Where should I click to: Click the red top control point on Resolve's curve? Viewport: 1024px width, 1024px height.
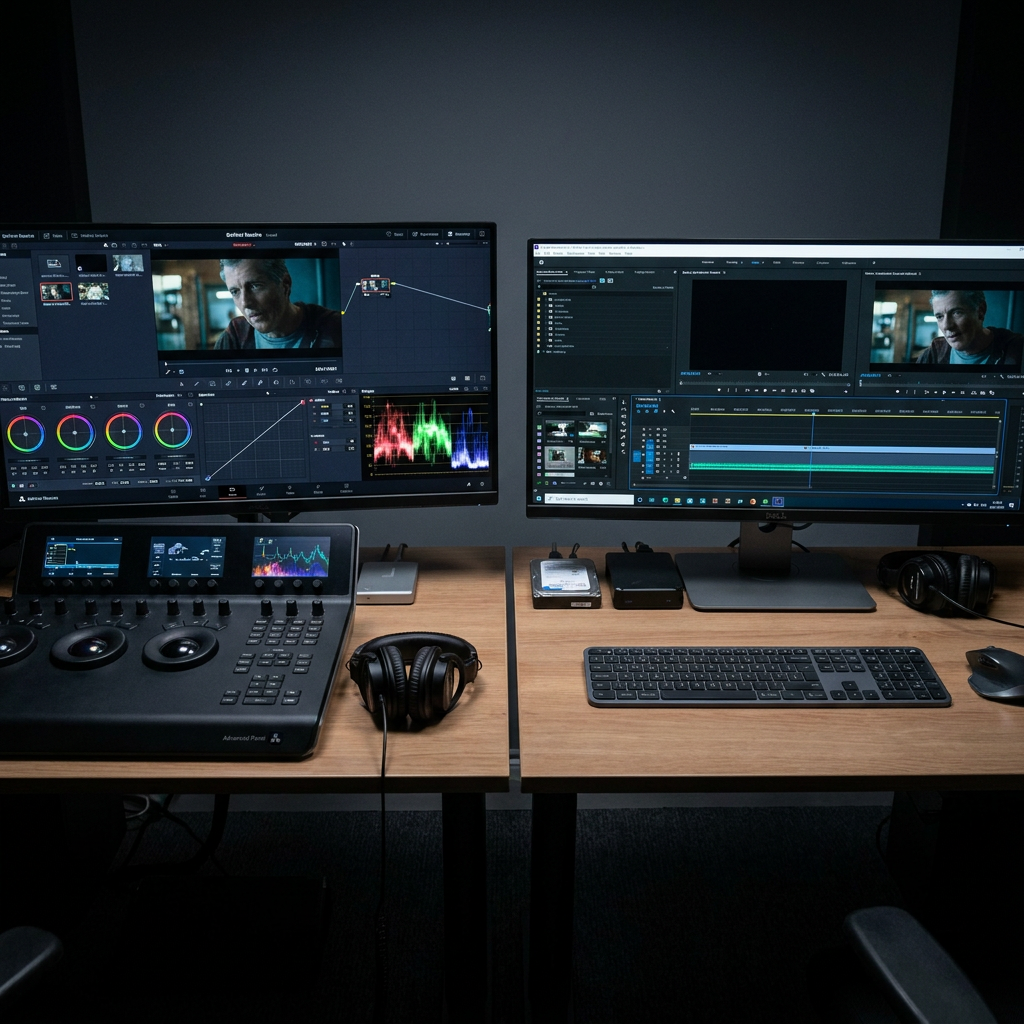[x=302, y=402]
